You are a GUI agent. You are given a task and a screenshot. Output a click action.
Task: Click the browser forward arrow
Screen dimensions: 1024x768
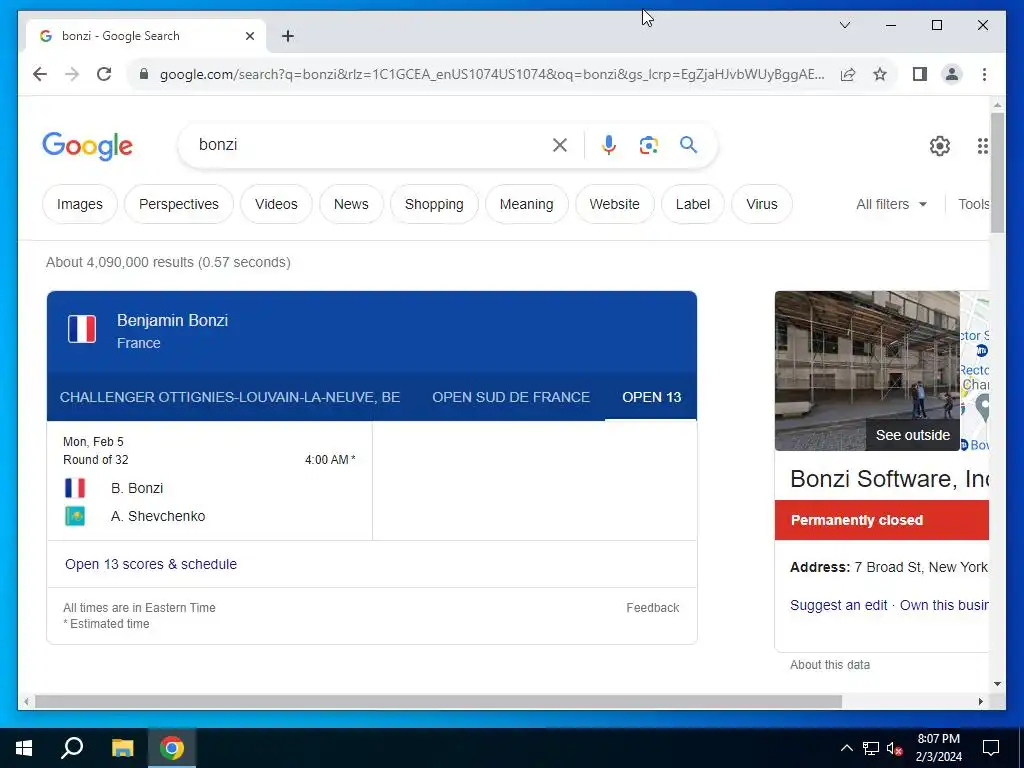[72, 74]
